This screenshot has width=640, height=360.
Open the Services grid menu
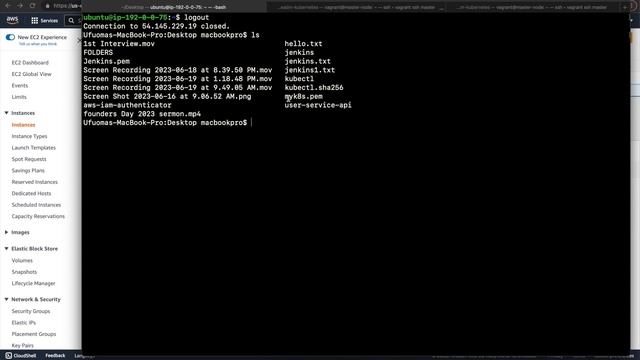pyautogui.click(x=44, y=20)
